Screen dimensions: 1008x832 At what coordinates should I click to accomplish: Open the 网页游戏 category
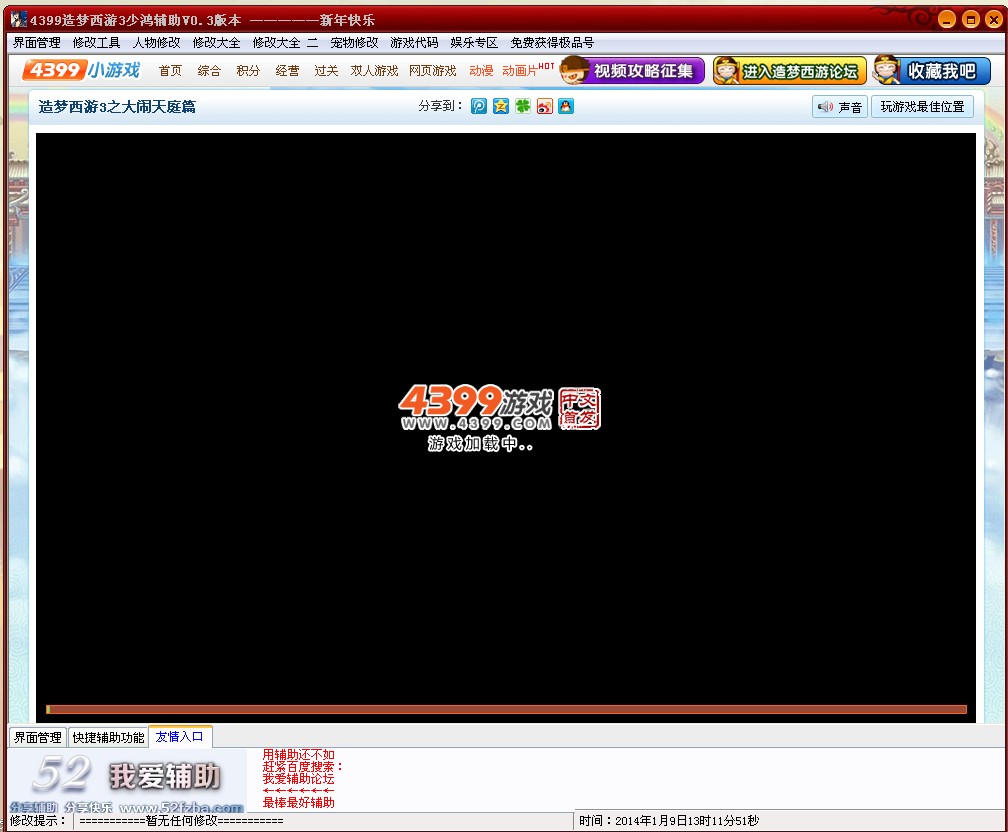pos(433,71)
